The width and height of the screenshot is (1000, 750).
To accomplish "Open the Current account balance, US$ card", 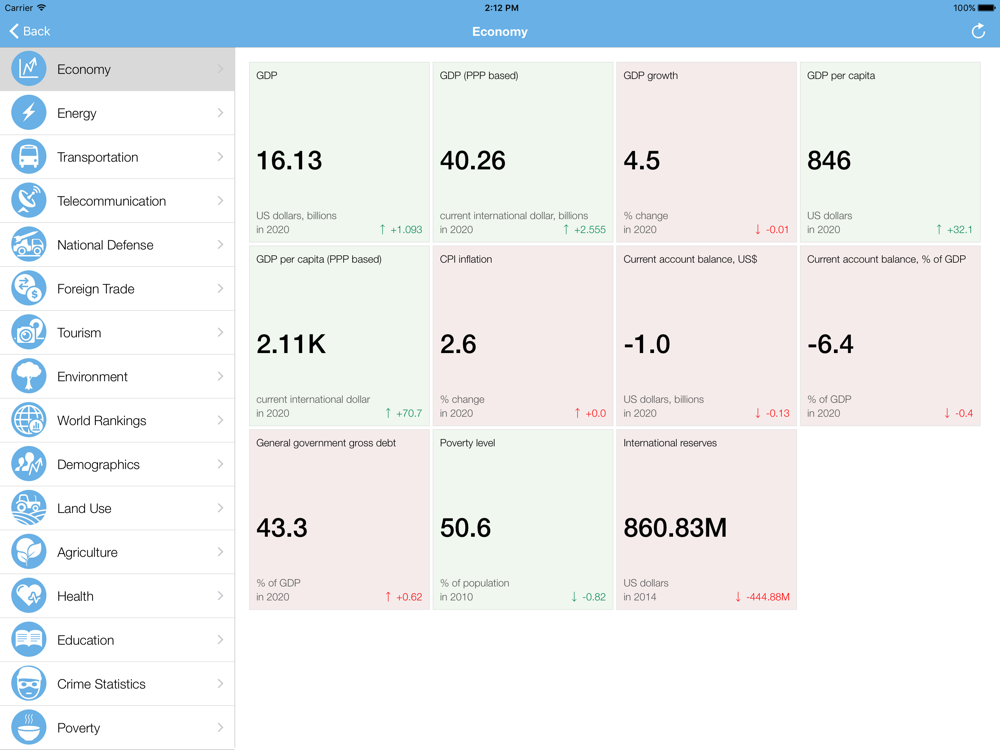I will pyautogui.click(x=707, y=336).
